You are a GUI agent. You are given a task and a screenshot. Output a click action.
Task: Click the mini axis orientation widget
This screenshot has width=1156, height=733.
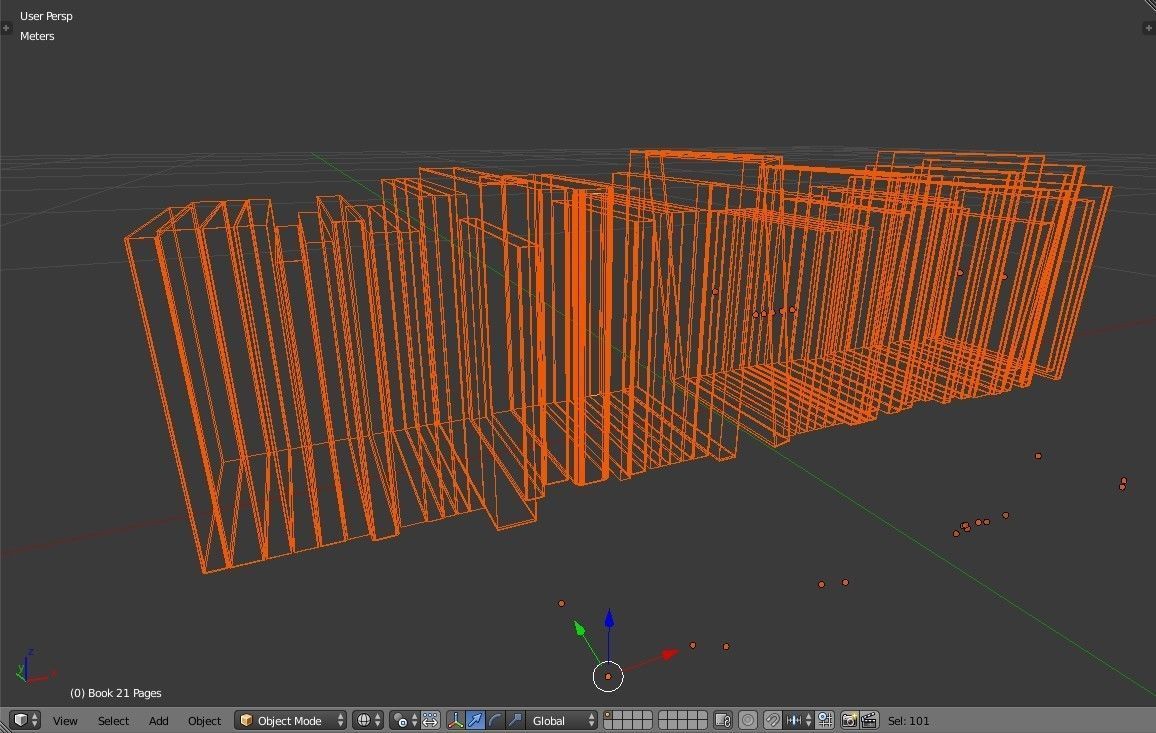(x=33, y=667)
